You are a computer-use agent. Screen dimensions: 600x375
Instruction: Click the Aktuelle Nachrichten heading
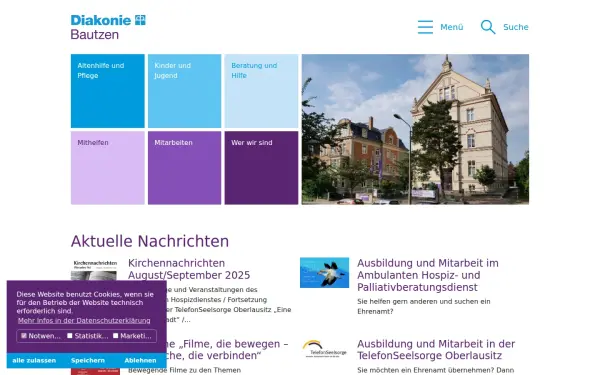click(x=150, y=241)
